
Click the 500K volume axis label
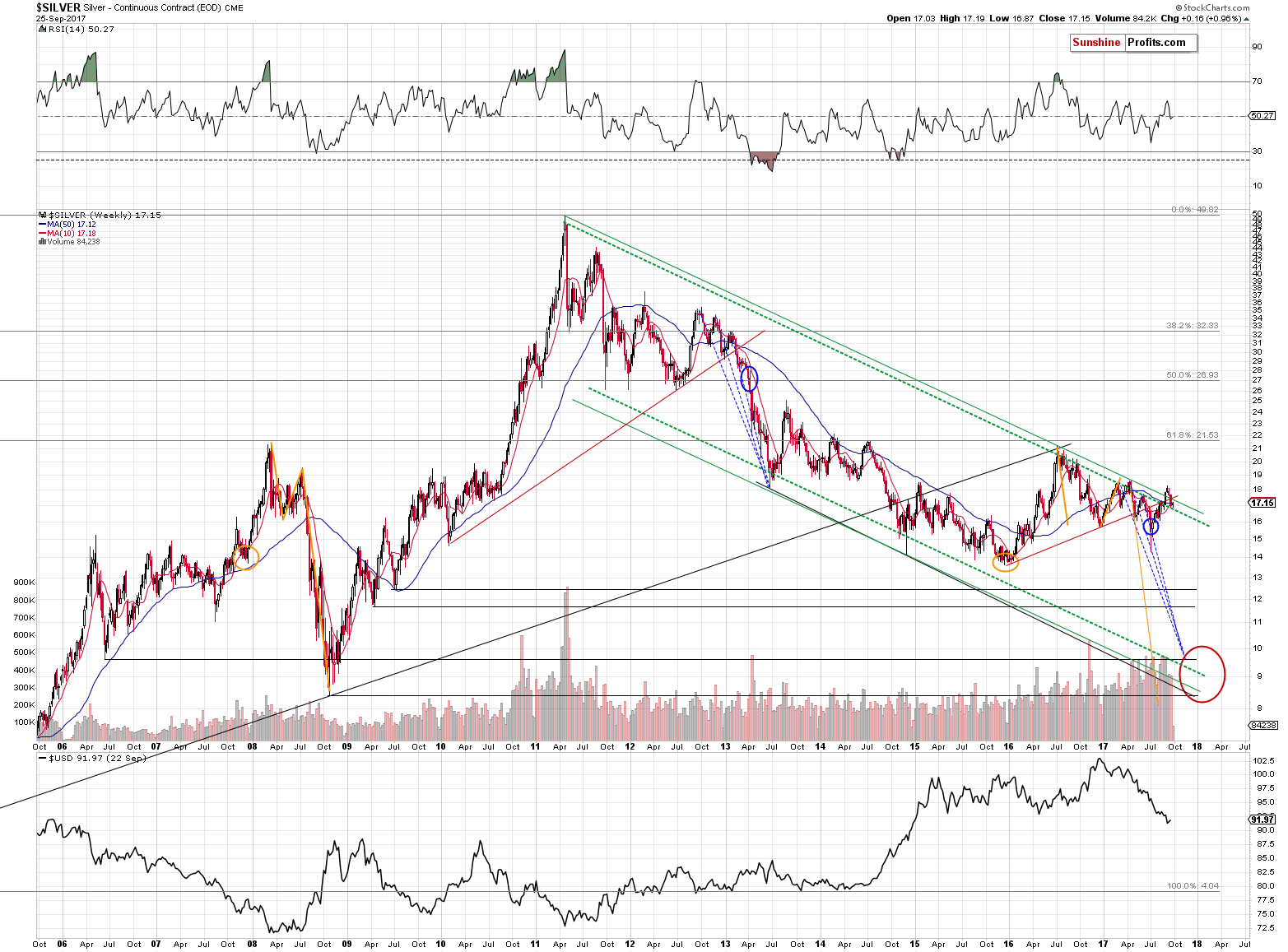pyautogui.click(x=24, y=652)
